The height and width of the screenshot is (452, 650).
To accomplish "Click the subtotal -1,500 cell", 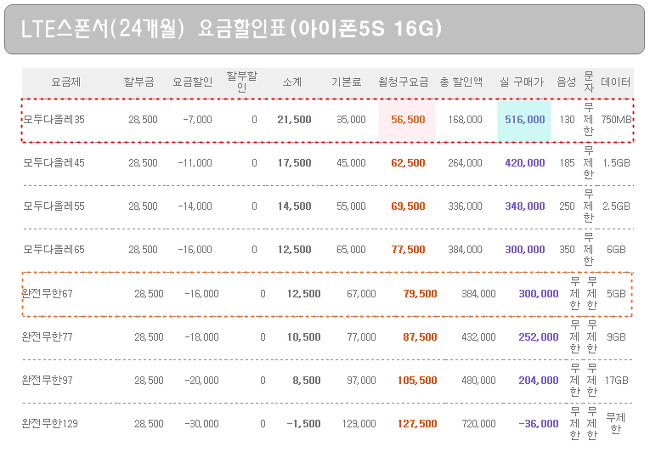I will click(303, 423).
